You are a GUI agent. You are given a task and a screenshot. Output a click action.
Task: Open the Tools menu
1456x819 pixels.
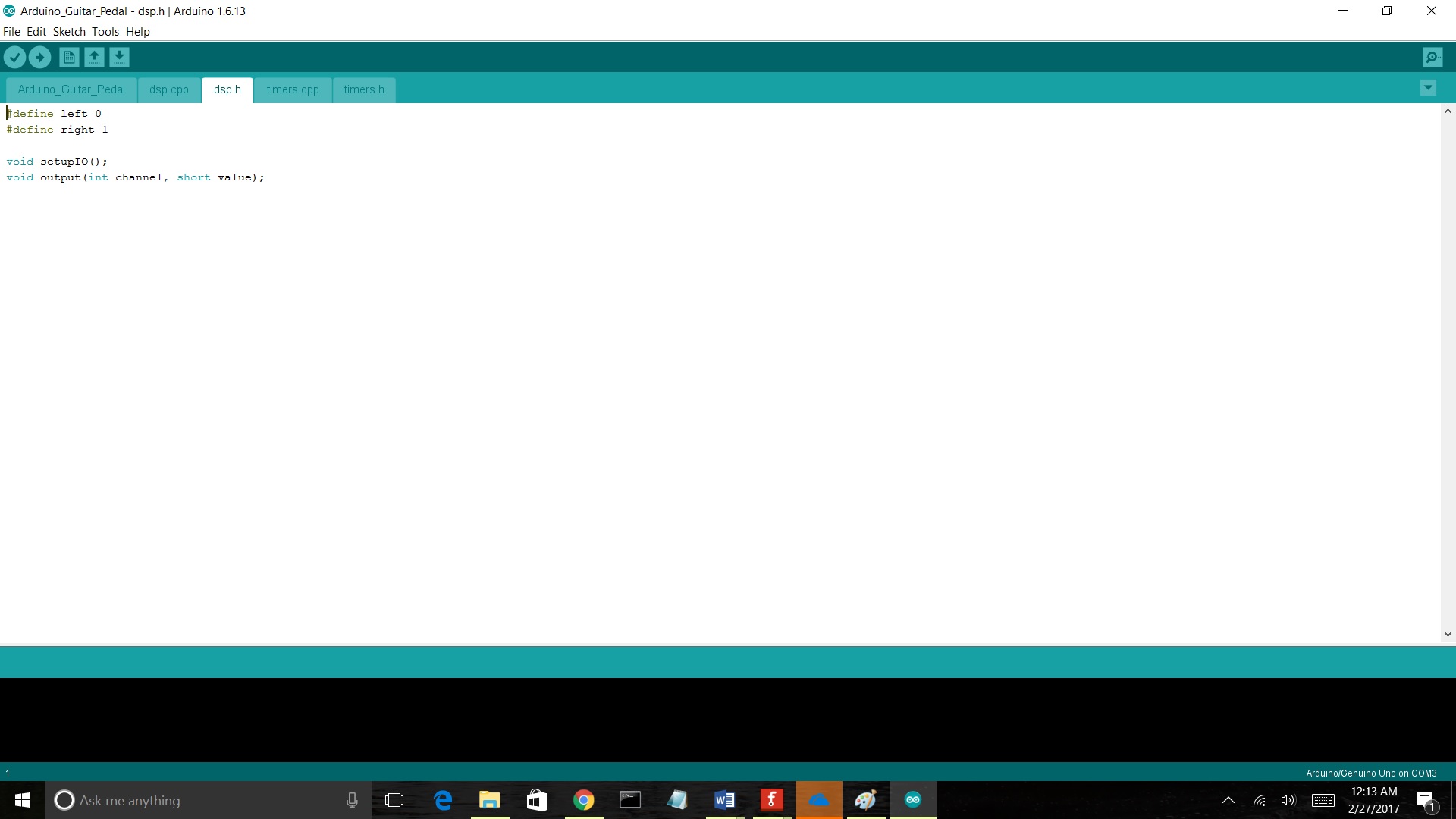105,32
